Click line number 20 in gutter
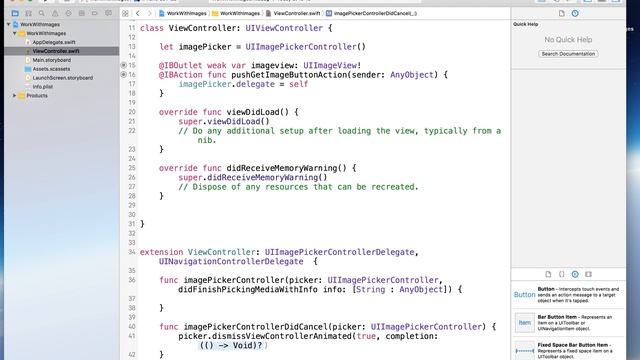The width and height of the screenshot is (640, 360). 131,112
